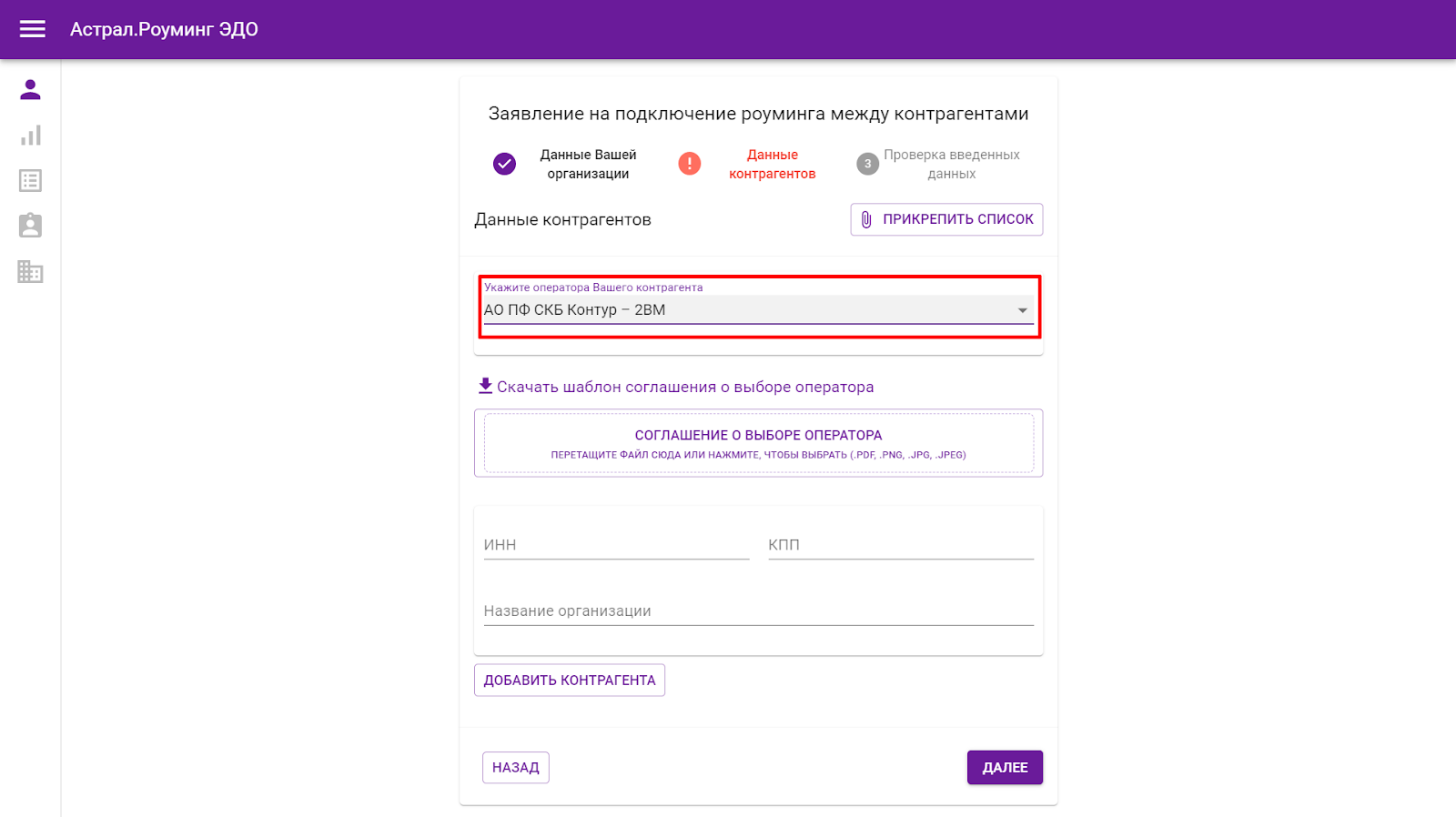Click the step 3 number circle
The width and height of the screenshot is (1456, 817).
click(x=867, y=164)
